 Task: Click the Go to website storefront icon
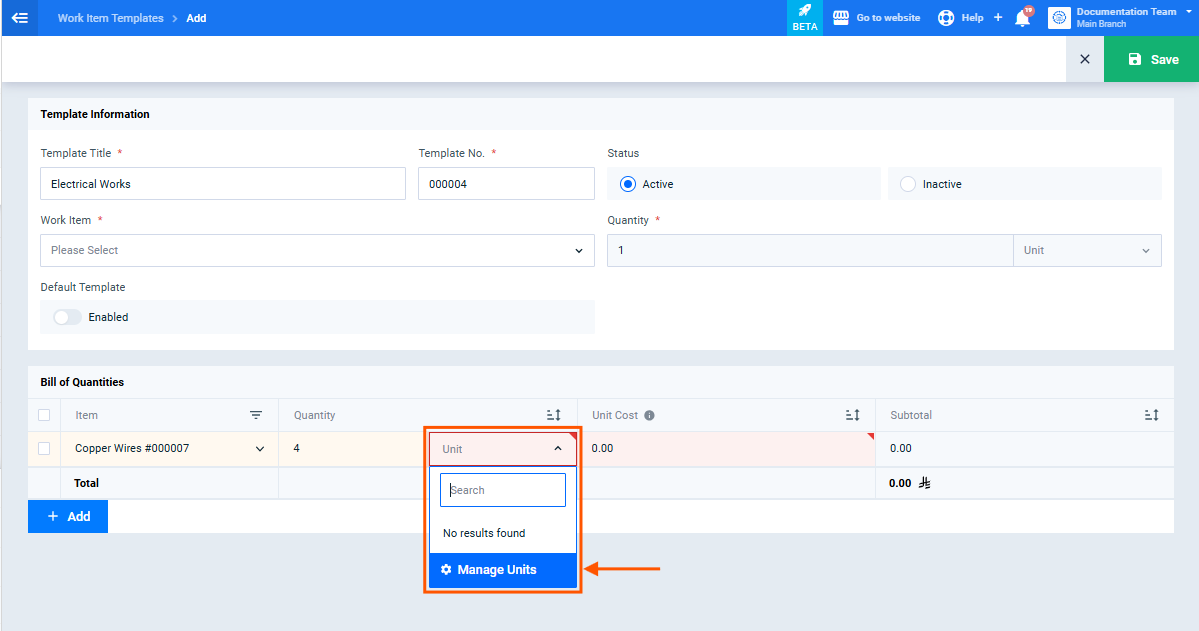840,18
